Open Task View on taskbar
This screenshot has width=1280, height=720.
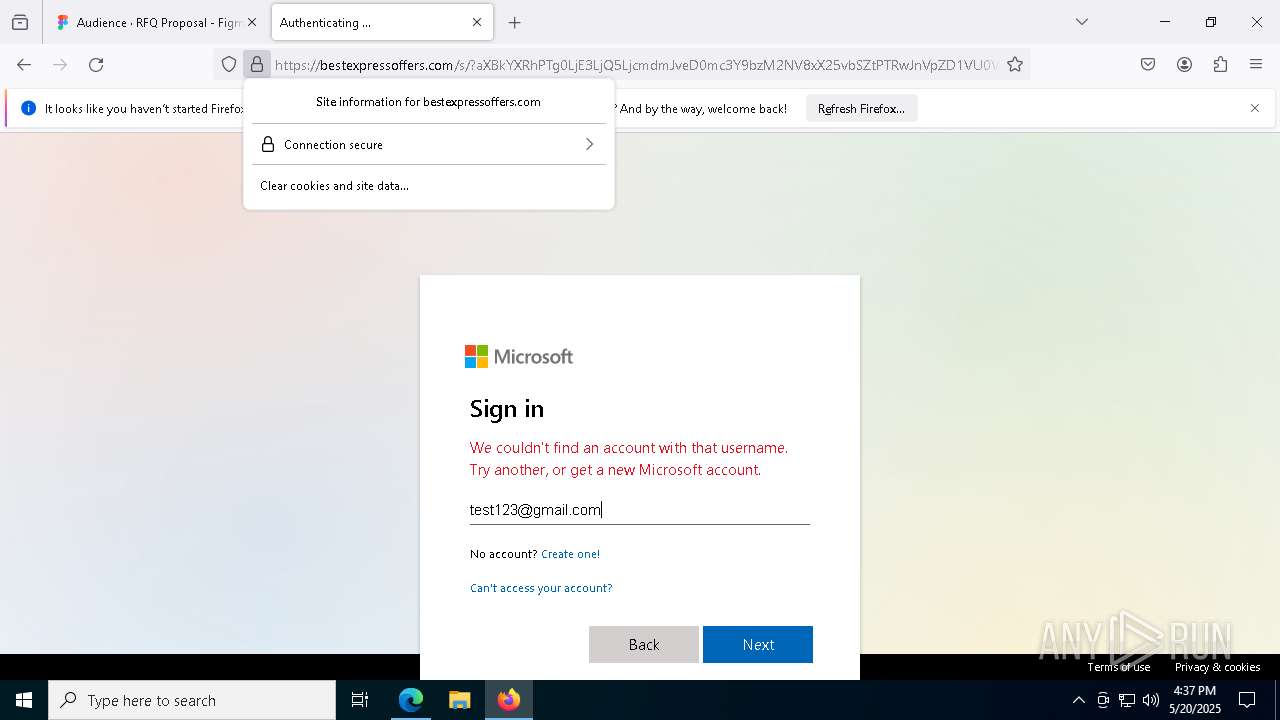coord(360,701)
